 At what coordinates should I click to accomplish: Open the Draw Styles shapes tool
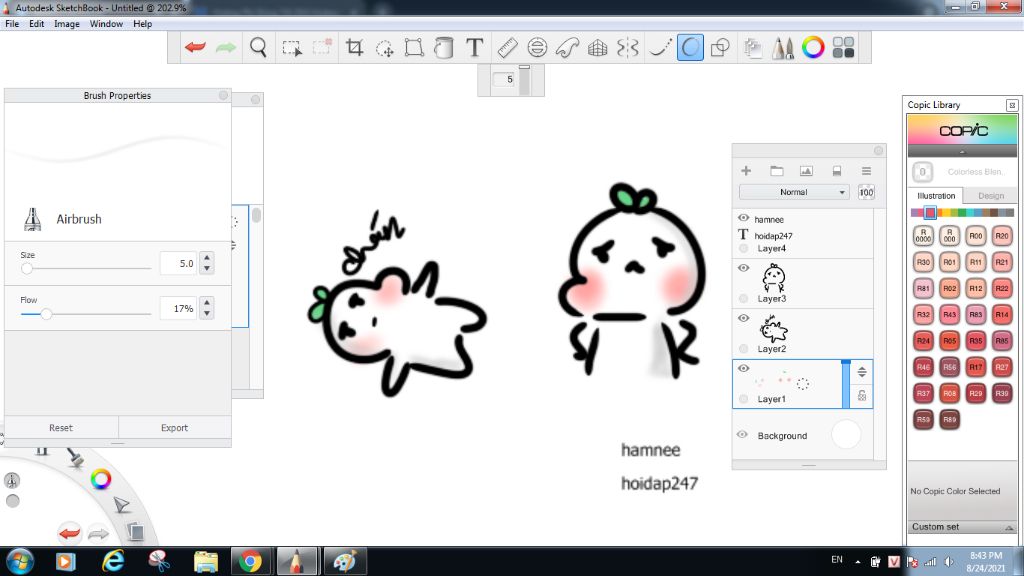click(x=720, y=48)
